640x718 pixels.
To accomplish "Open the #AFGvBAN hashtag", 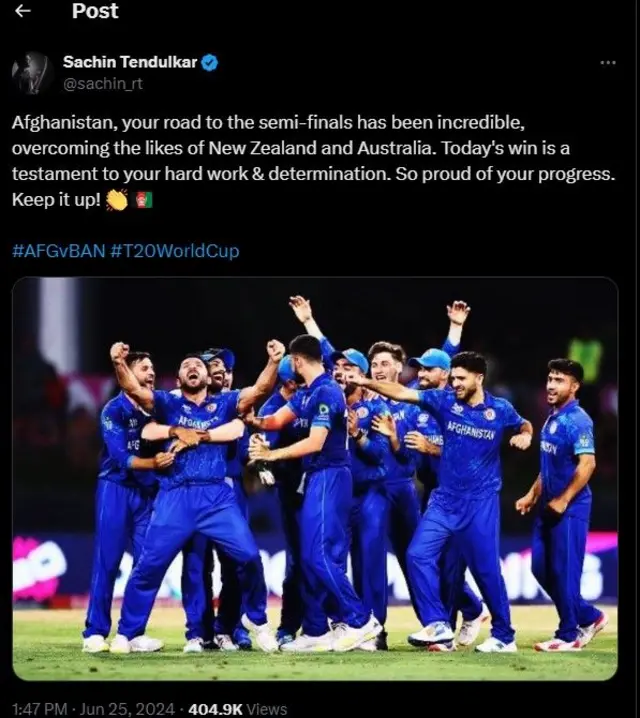I will pyautogui.click(x=57, y=251).
